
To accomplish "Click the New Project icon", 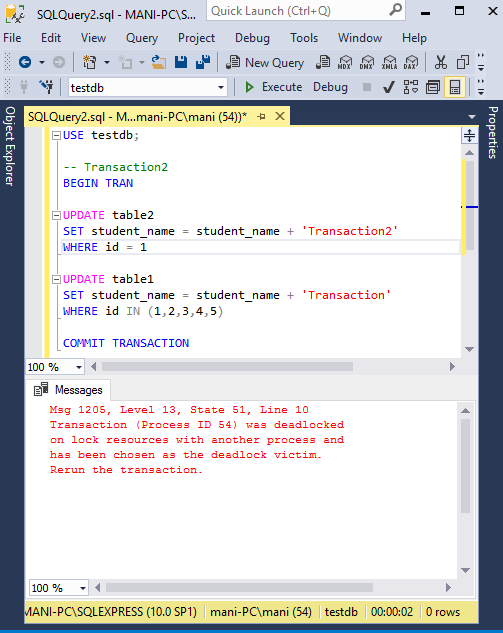I will (90, 62).
